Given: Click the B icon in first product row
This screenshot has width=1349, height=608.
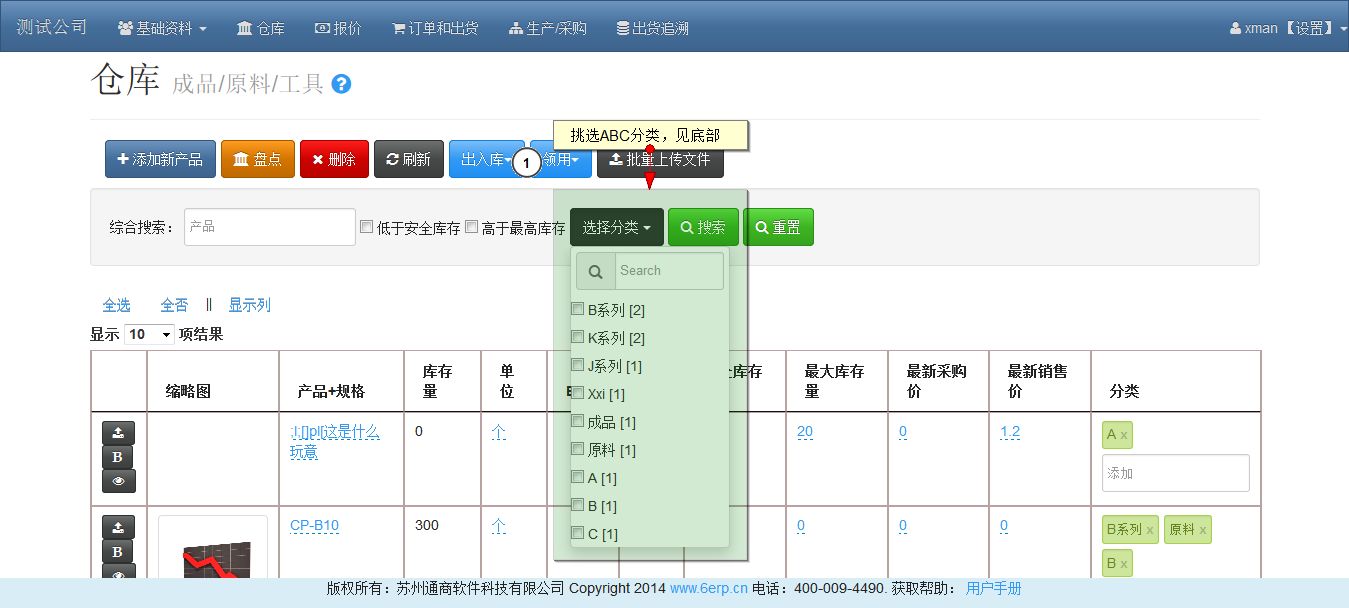Looking at the screenshot, I should (118, 457).
